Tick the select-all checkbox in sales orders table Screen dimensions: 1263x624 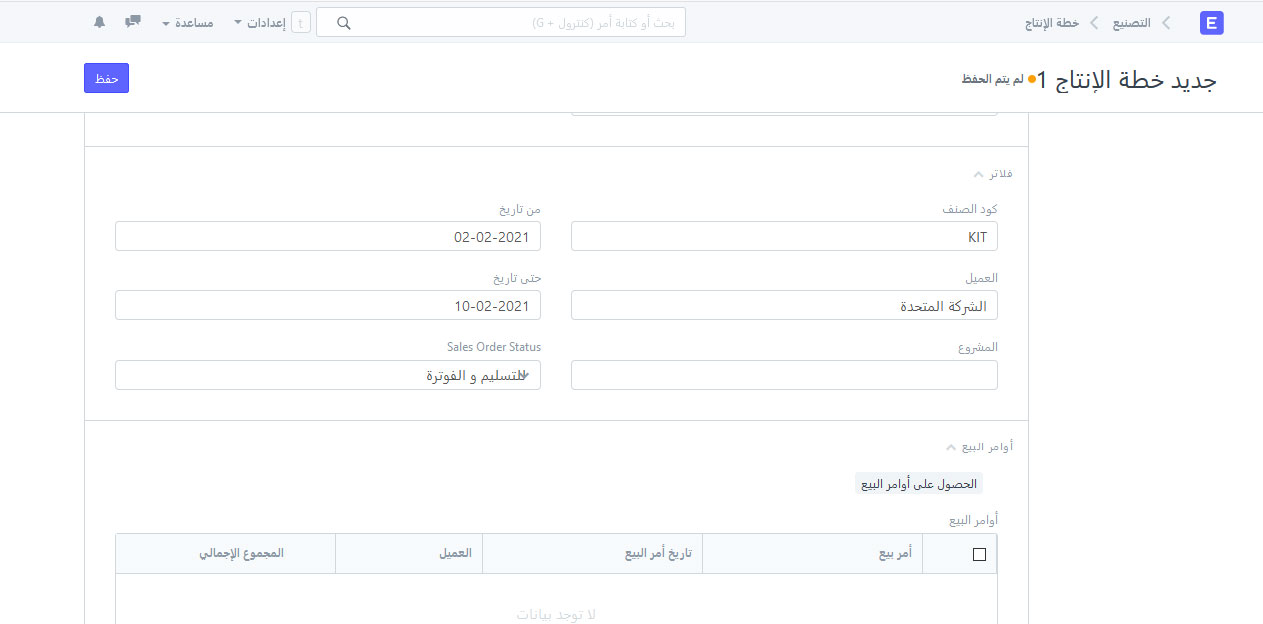979,554
